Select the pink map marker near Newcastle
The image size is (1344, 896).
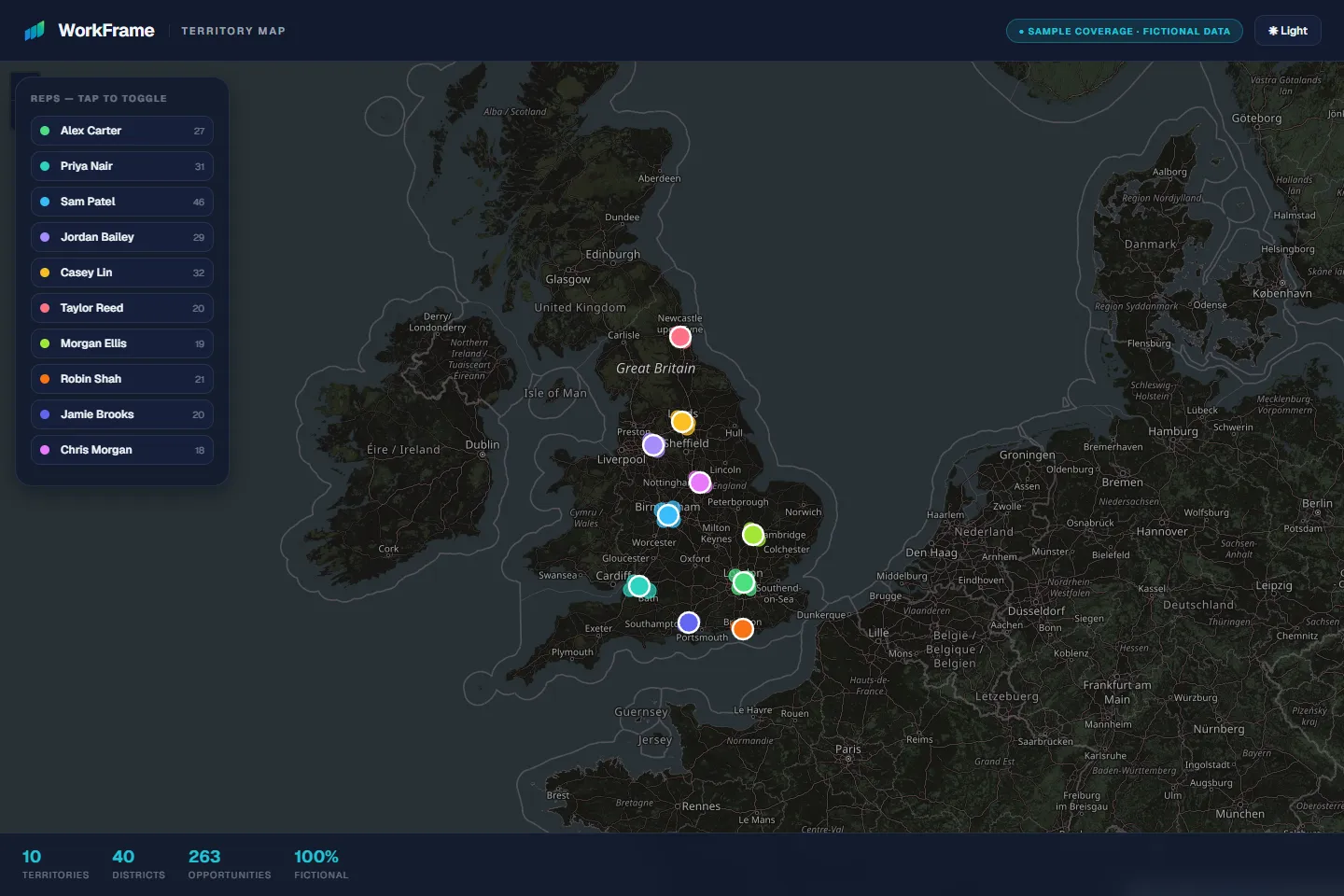(680, 337)
